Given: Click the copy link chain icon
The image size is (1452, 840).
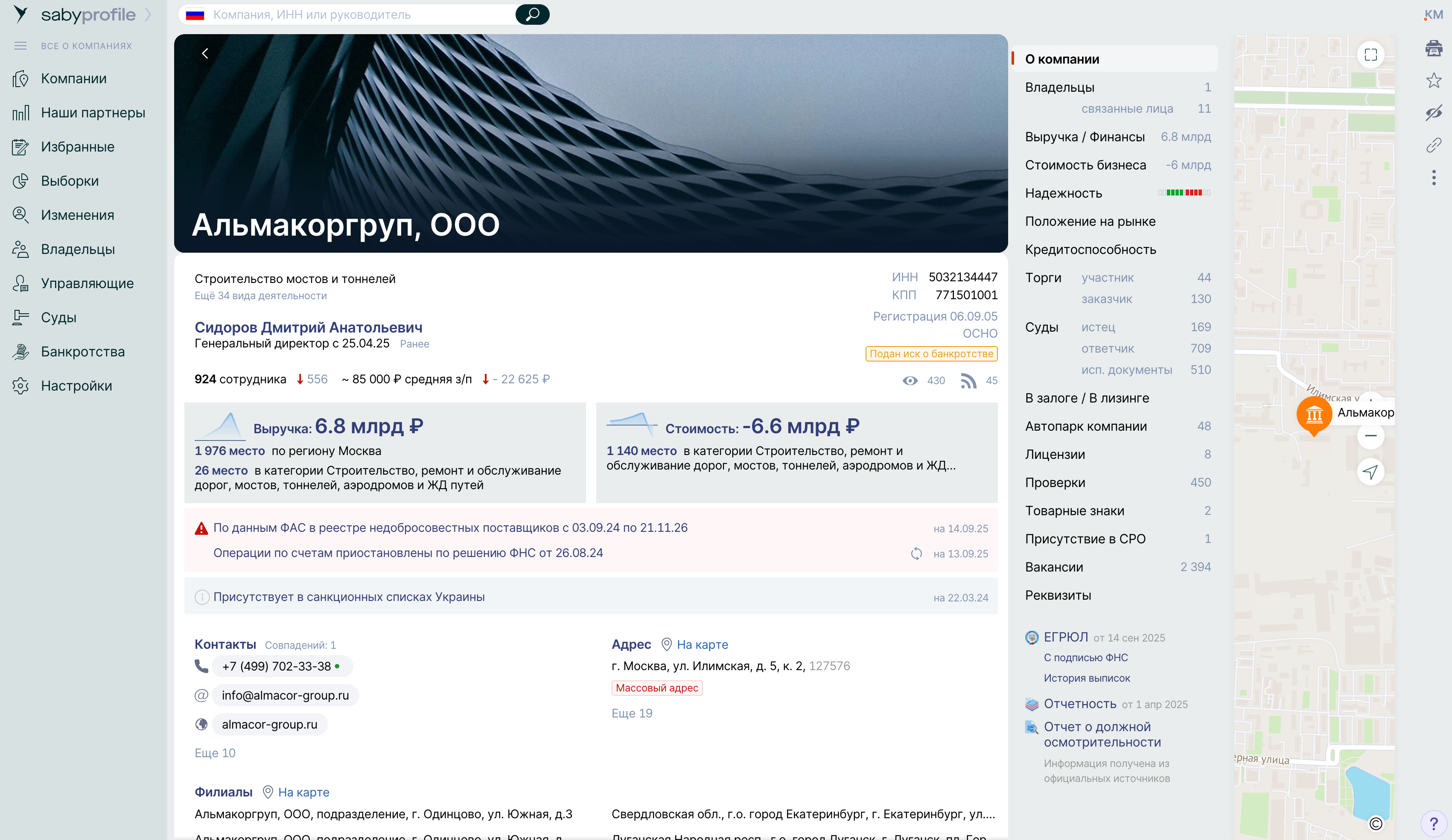Looking at the screenshot, I should [1434, 145].
